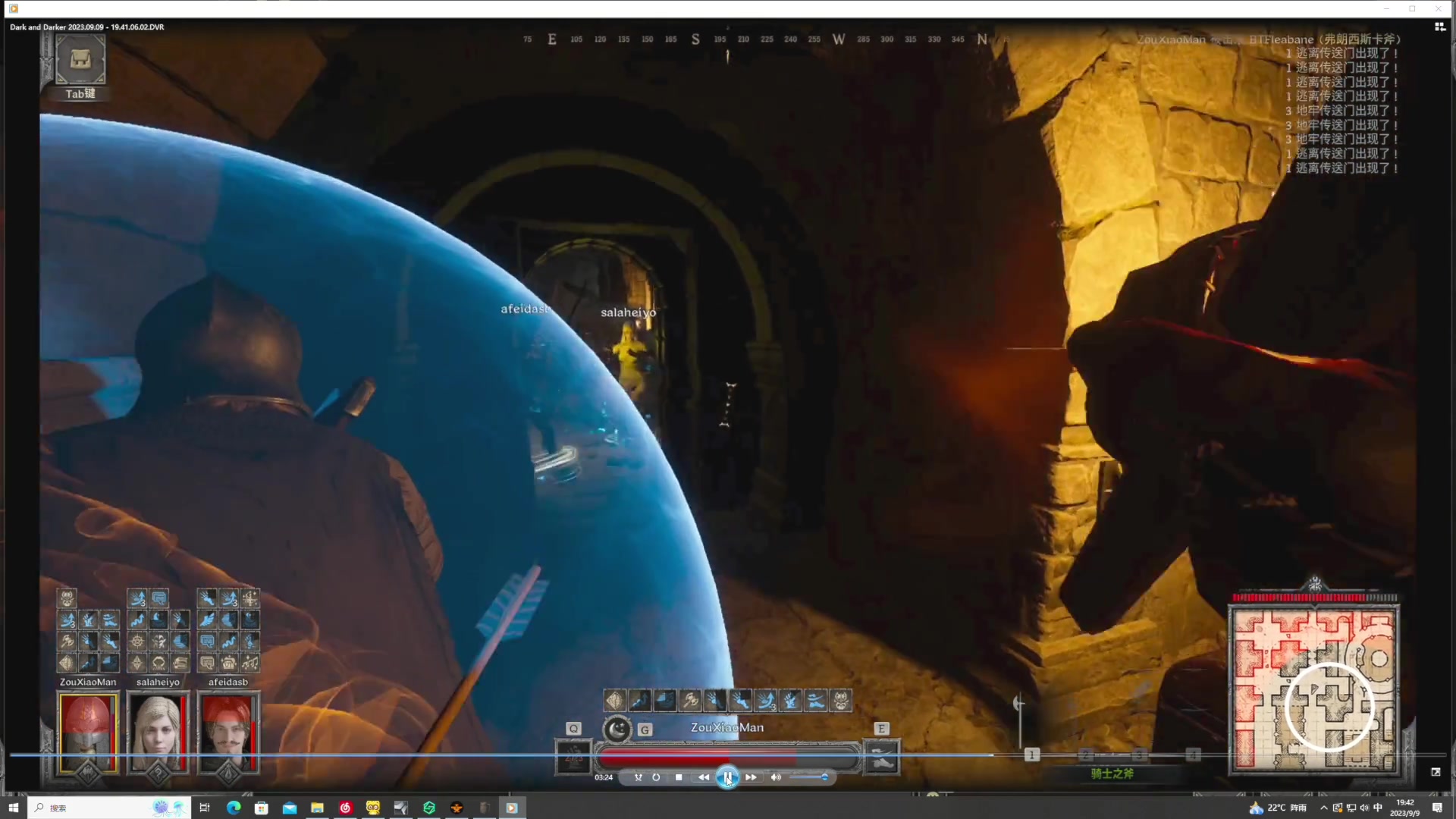Toggle repeat mode in the player
Image resolution: width=1456 pixels, height=819 pixels.
[x=656, y=777]
